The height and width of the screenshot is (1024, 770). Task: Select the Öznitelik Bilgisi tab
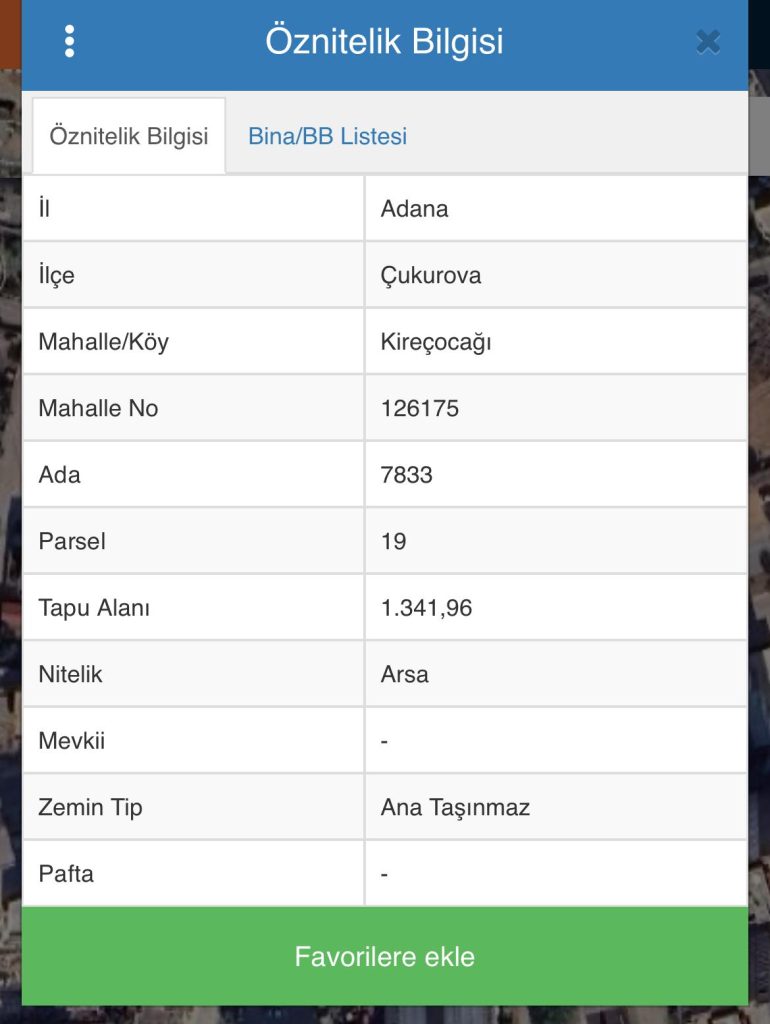coord(129,136)
